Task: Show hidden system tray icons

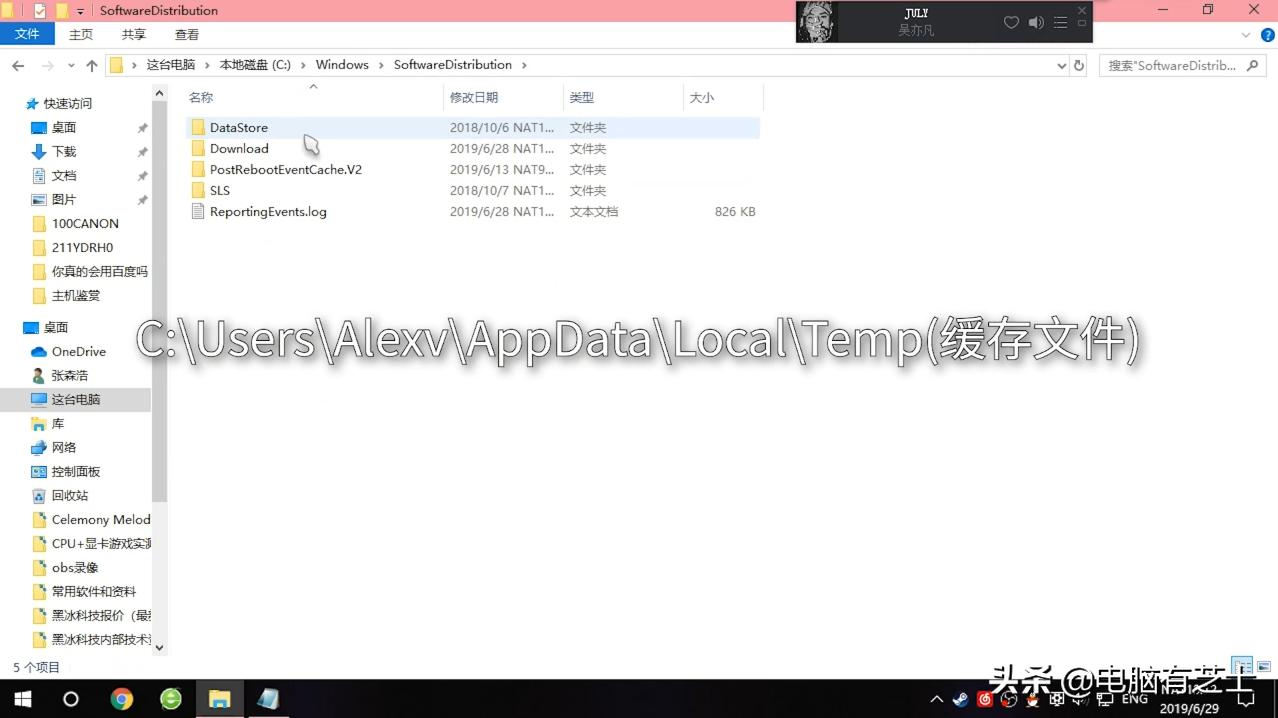Action: coord(937,700)
